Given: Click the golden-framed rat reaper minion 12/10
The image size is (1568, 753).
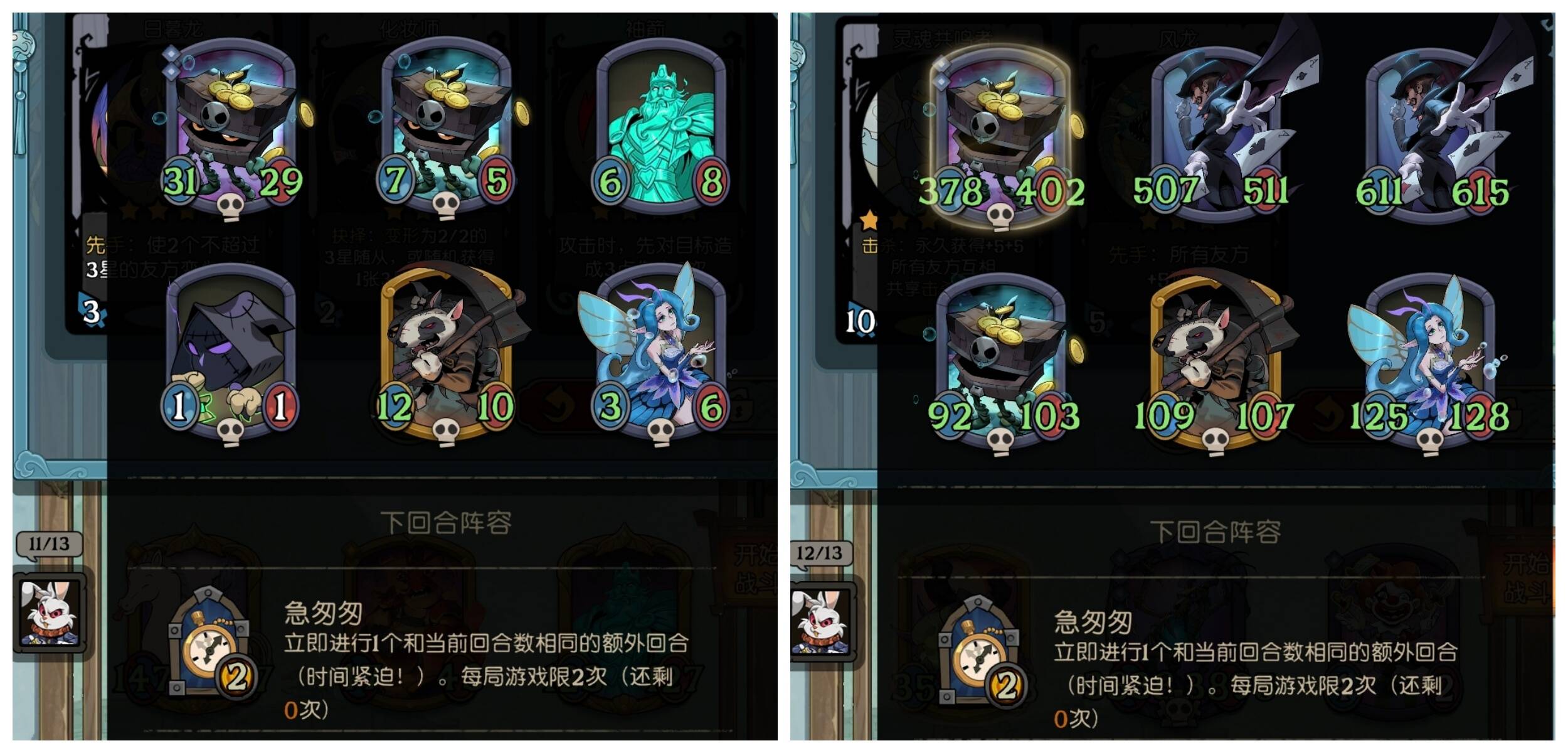Looking at the screenshot, I should point(447,355).
